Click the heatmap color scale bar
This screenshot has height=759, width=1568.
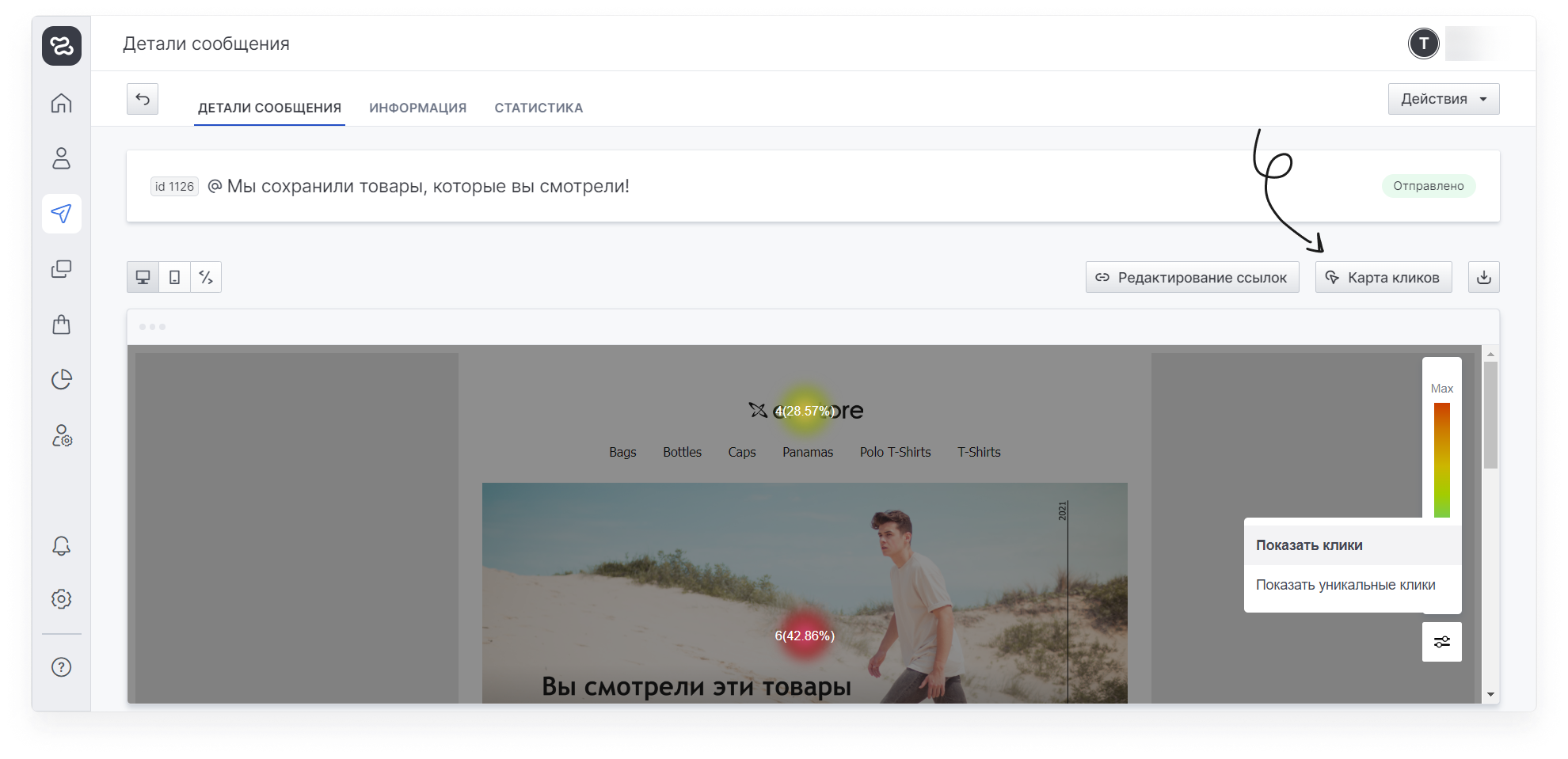(1442, 460)
